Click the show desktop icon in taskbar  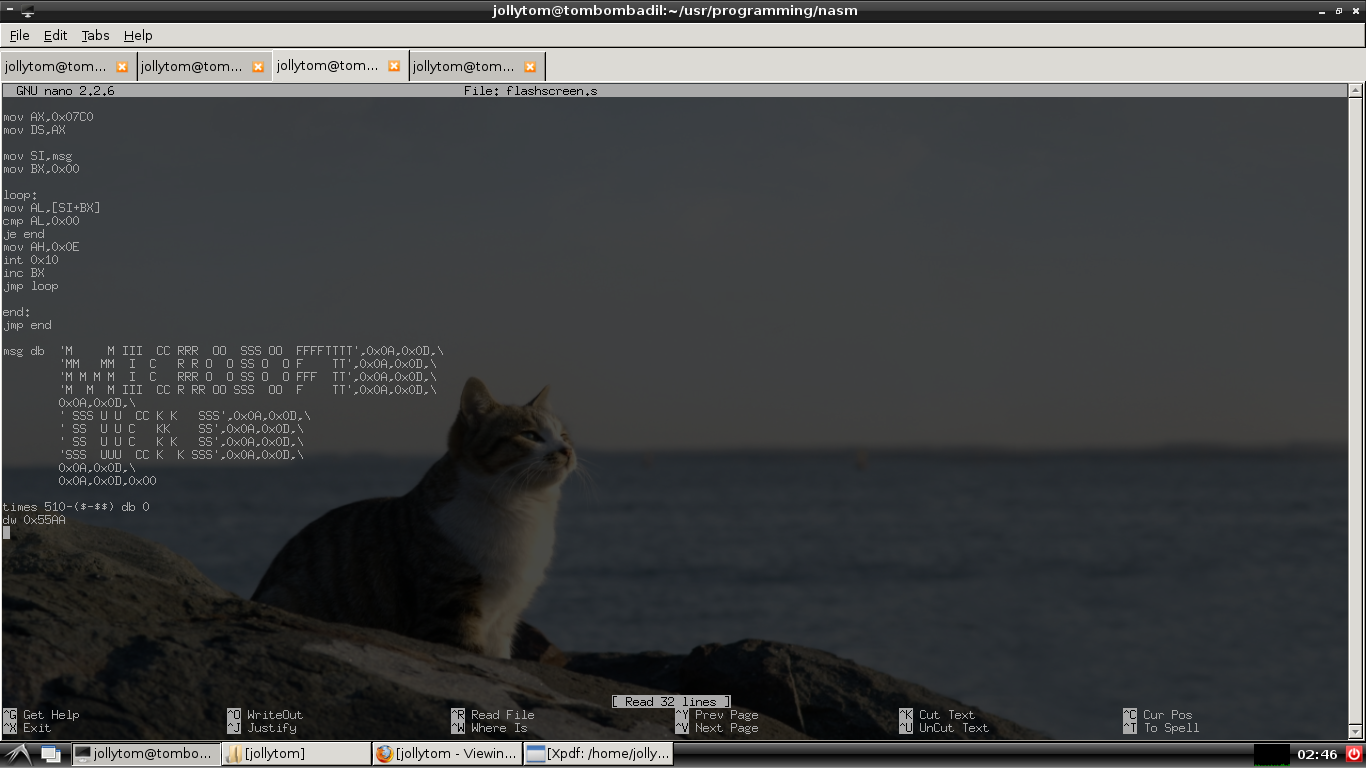50,754
